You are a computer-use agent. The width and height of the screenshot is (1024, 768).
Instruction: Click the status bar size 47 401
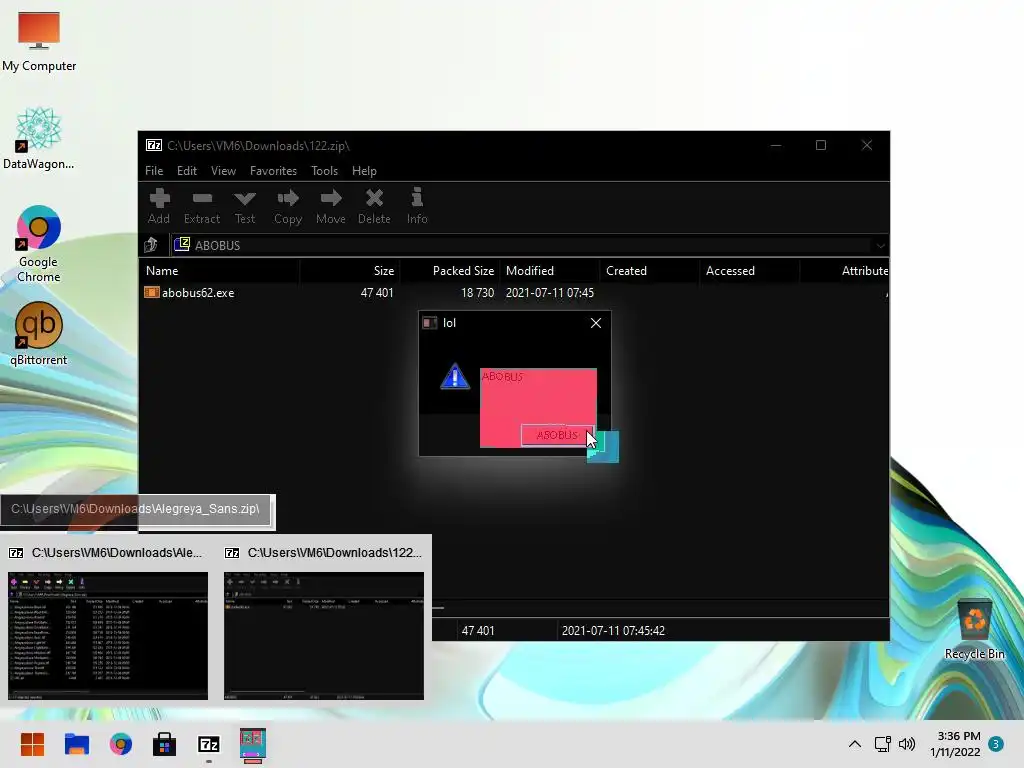pyautogui.click(x=478, y=631)
